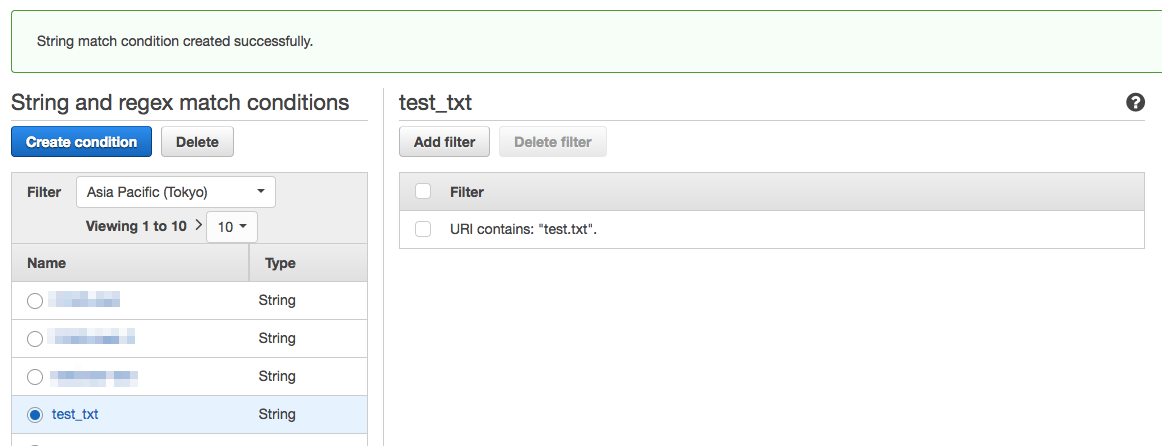Viewport: 1162px width, 446px height.
Task: Check the select-all Filter header checkbox
Action: (x=423, y=192)
